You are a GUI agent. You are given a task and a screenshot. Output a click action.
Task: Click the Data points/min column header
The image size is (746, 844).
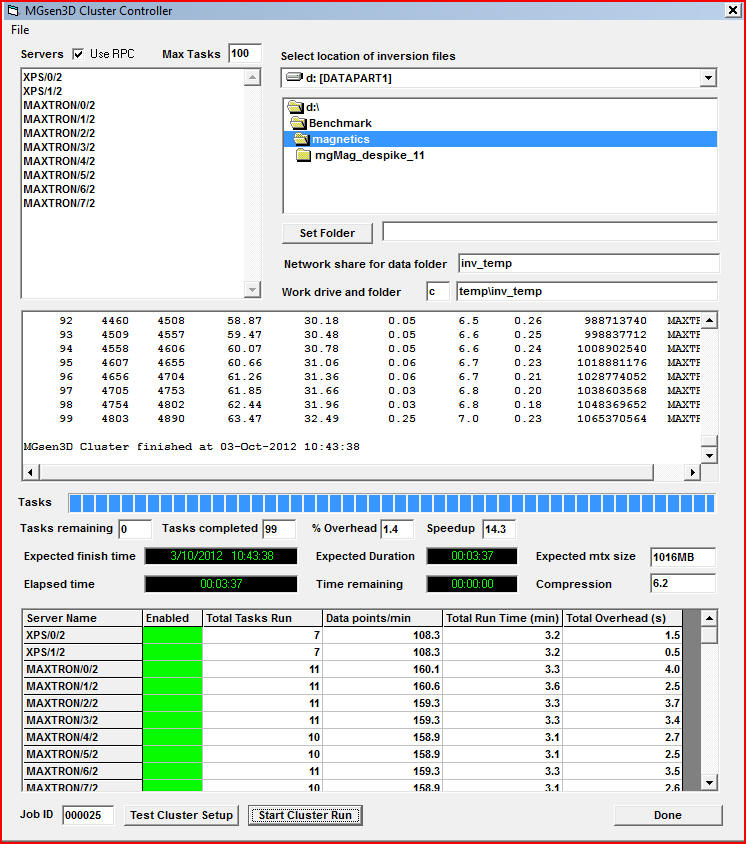click(382, 618)
